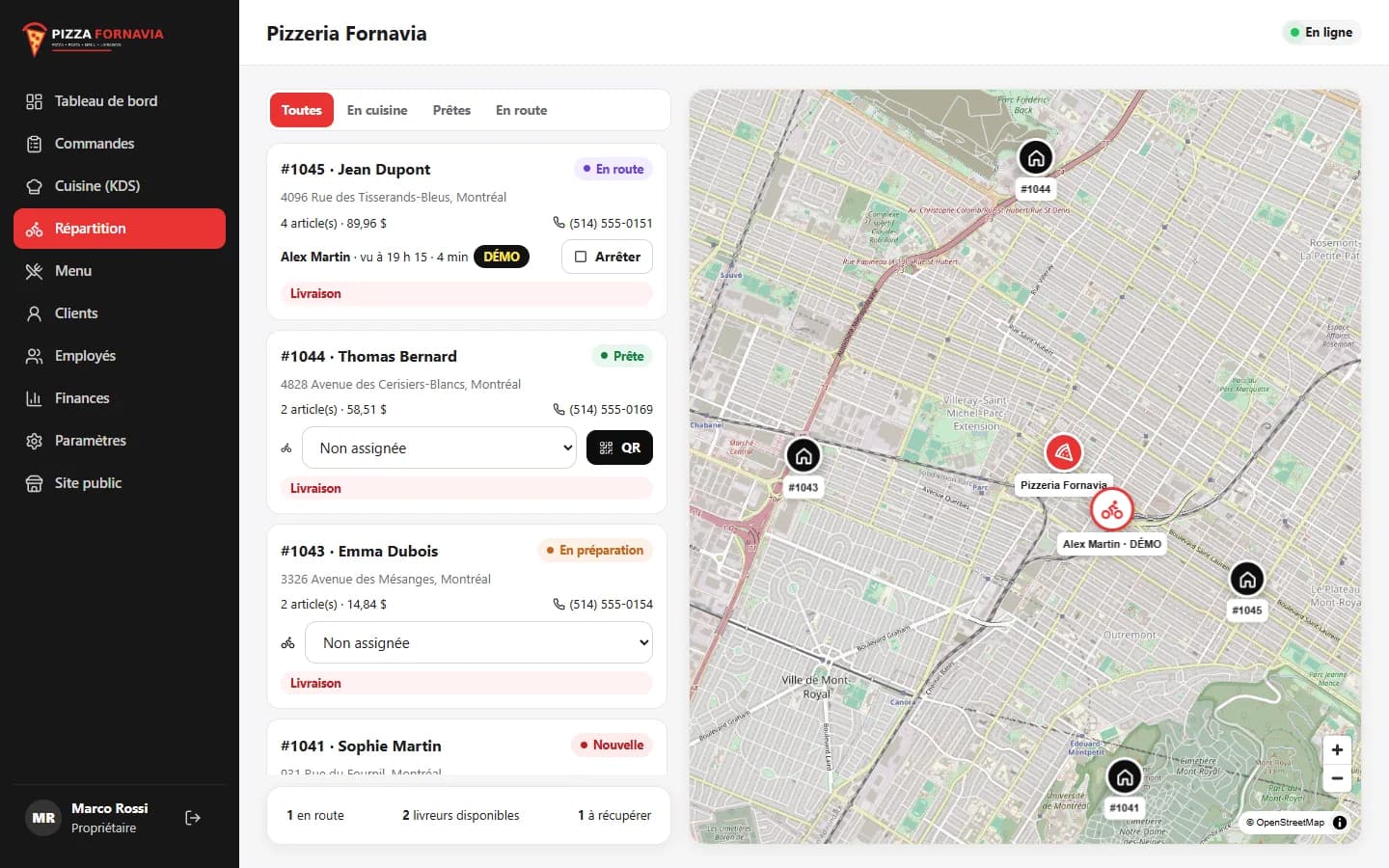
Task: Click the #1044 house marker on map
Action: [1036, 157]
